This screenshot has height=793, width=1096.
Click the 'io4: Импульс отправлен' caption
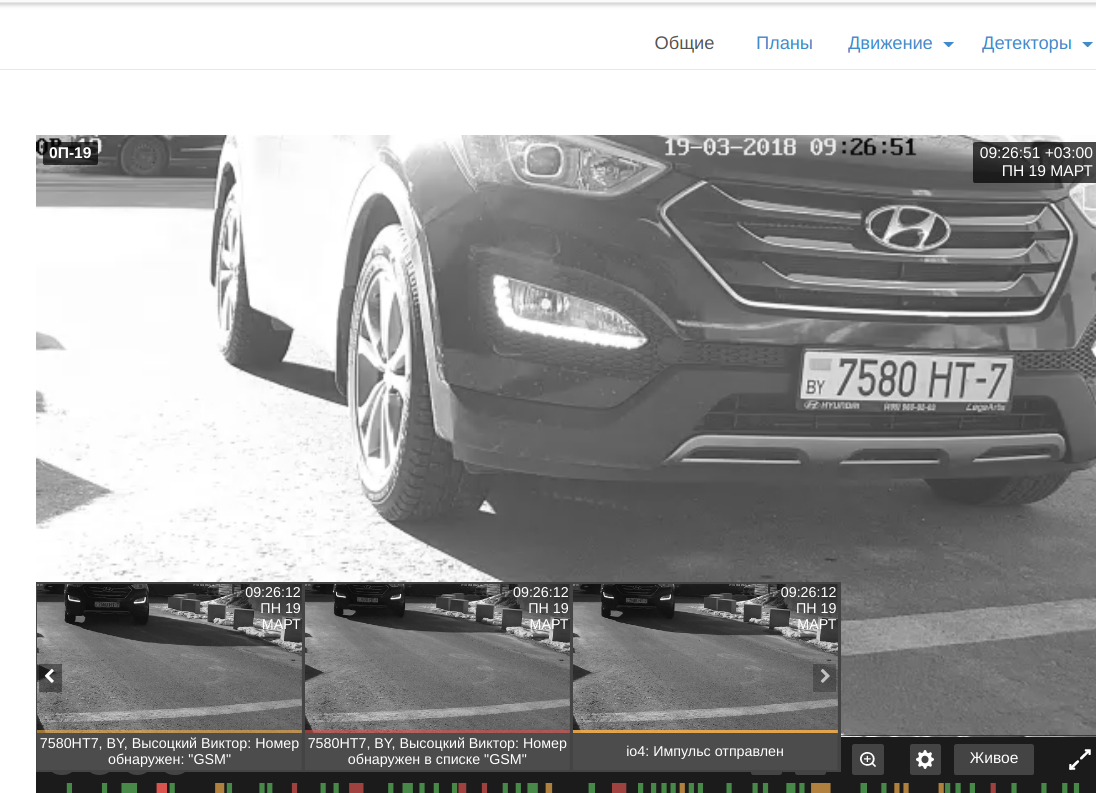pyautogui.click(x=705, y=751)
